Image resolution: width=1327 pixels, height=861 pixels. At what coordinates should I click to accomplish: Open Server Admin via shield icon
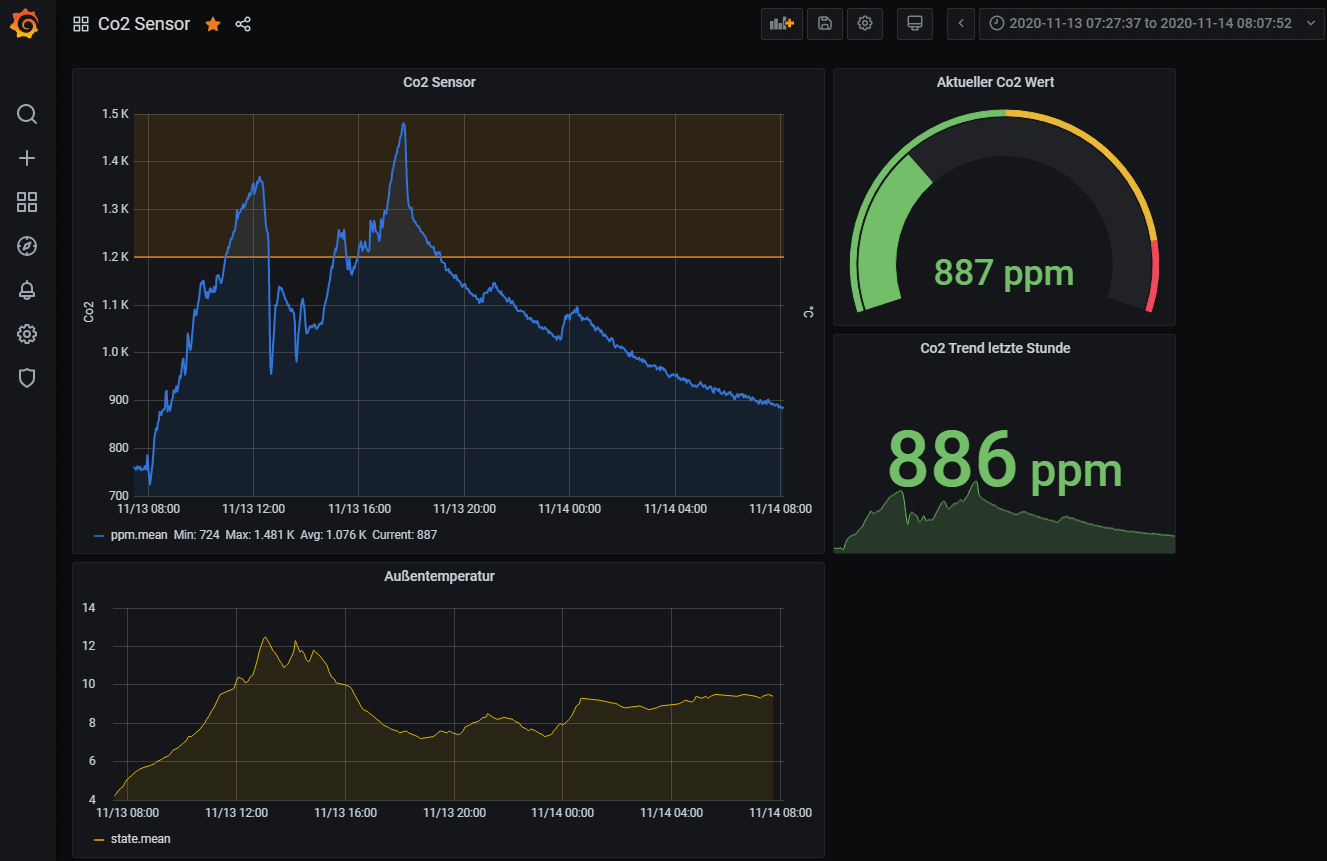pos(27,378)
